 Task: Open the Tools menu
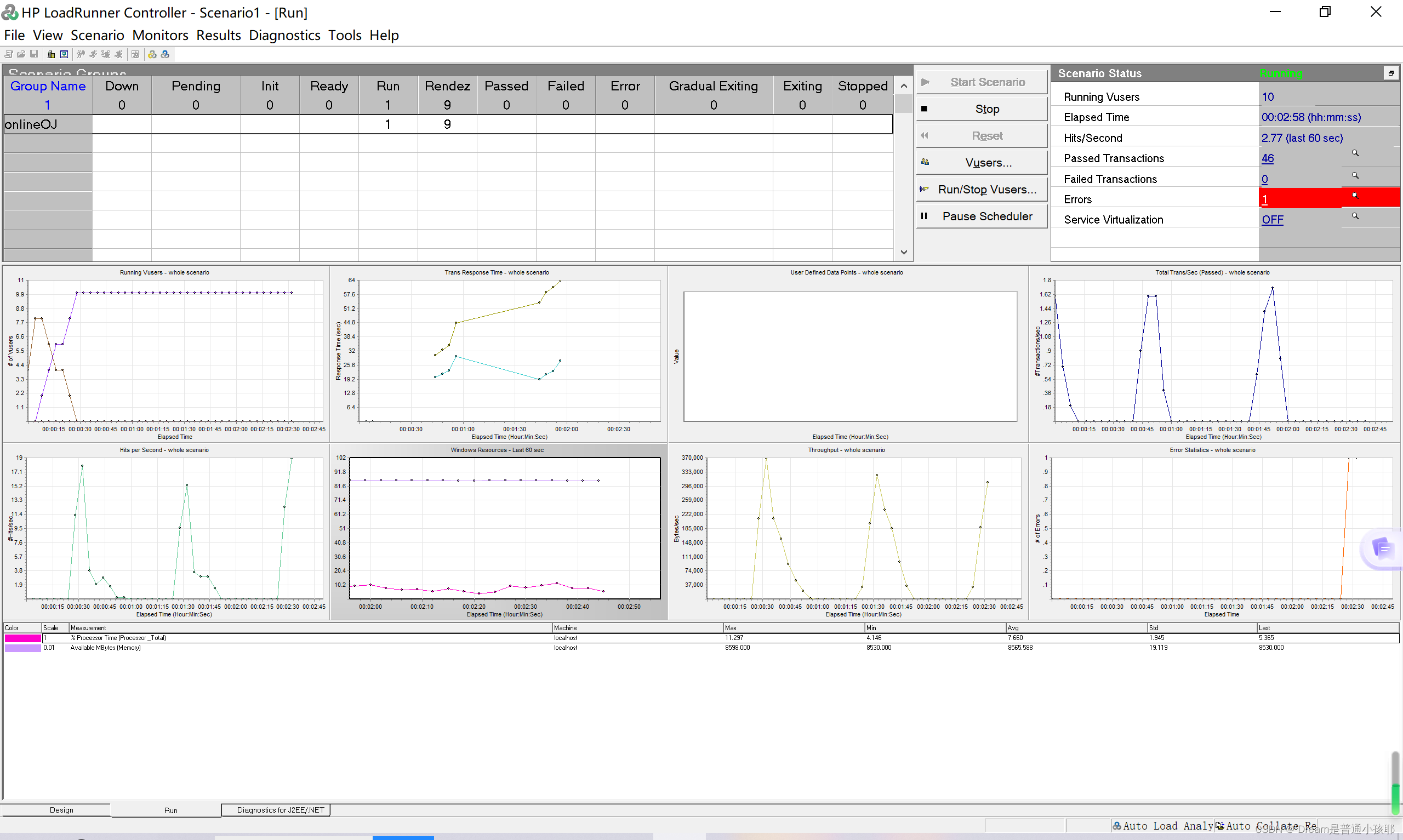(x=345, y=35)
